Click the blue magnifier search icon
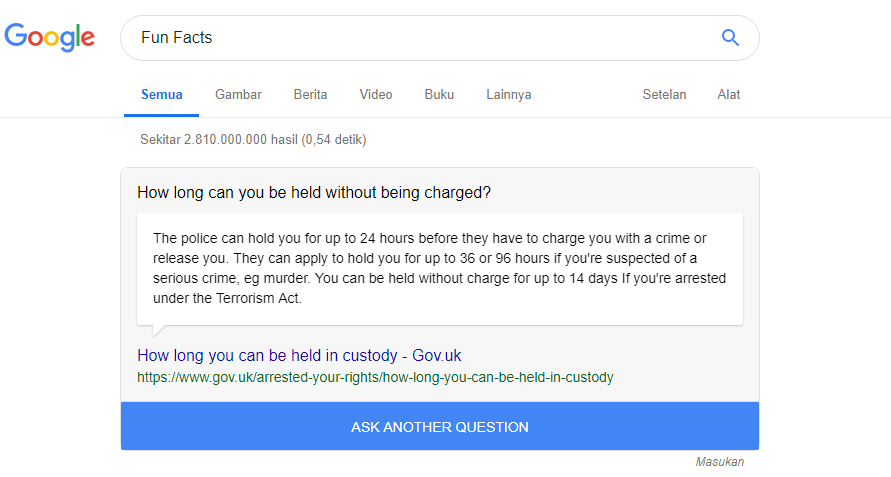Screen dimensions: 891x477 (x=730, y=38)
